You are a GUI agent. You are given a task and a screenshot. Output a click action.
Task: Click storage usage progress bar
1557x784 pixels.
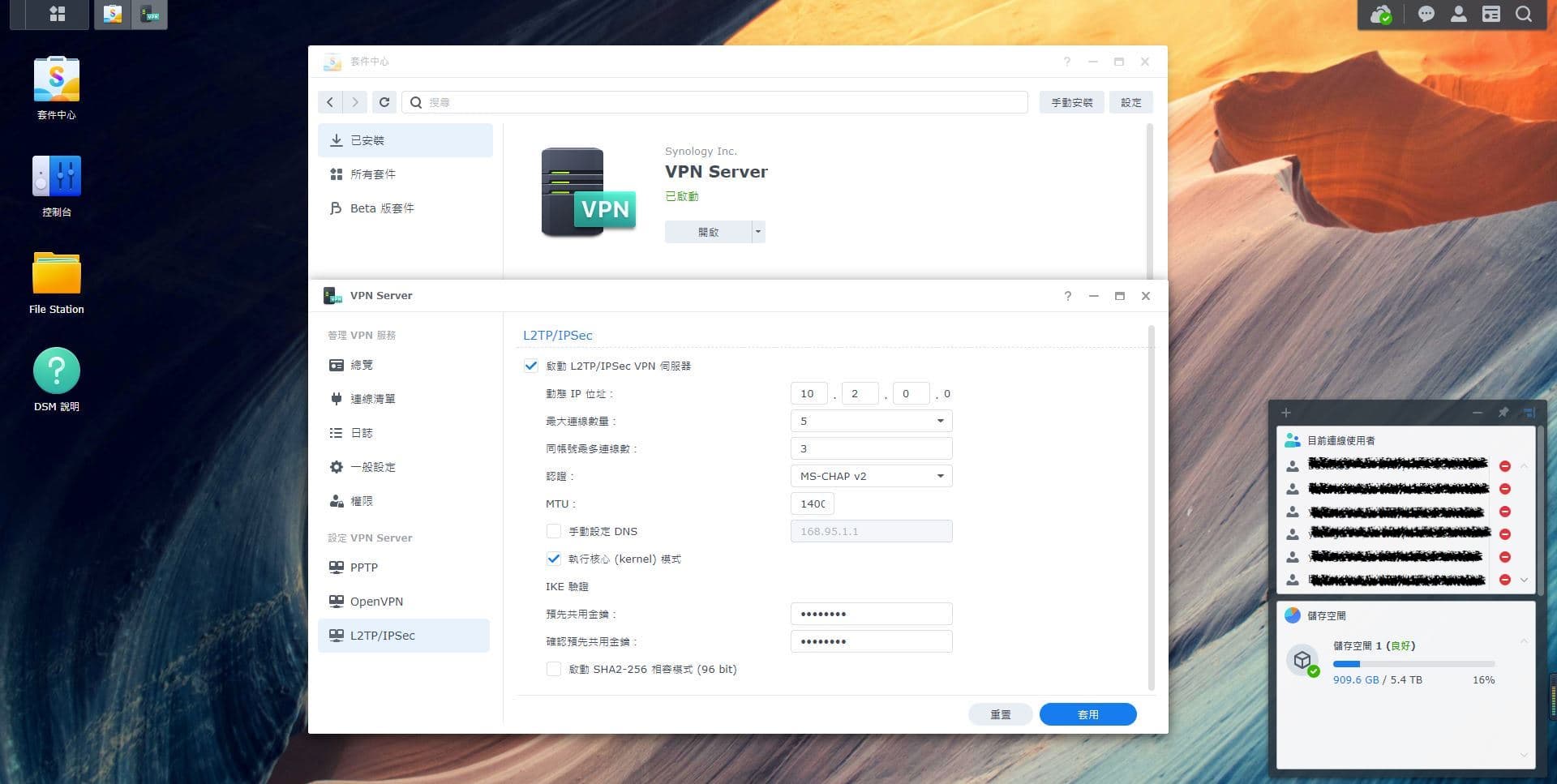(x=1413, y=664)
